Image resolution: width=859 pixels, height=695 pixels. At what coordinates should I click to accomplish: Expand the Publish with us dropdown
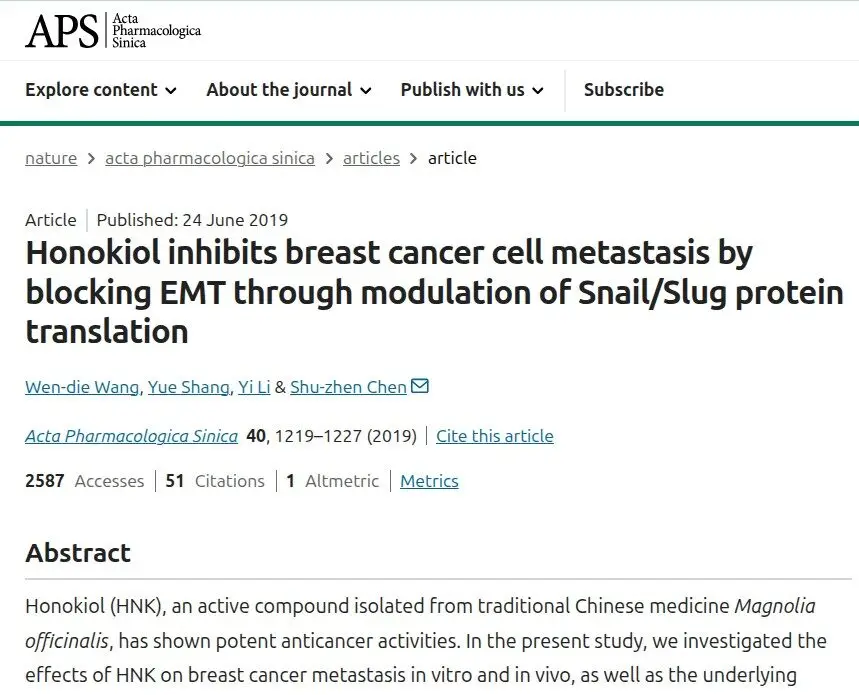click(x=472, y=90)
